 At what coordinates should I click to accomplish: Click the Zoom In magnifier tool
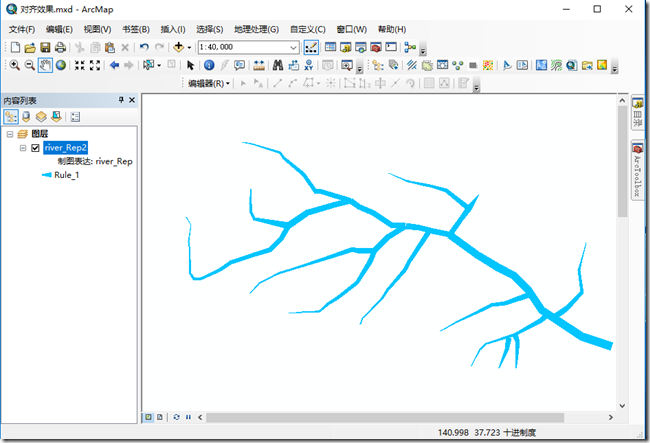(14, 66)
